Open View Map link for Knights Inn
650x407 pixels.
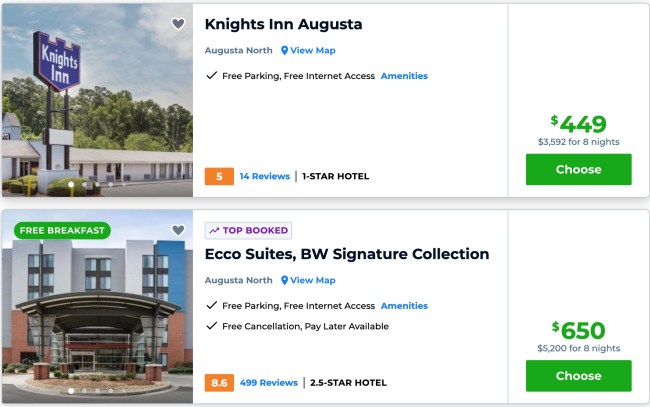click(x=312, y=50)
